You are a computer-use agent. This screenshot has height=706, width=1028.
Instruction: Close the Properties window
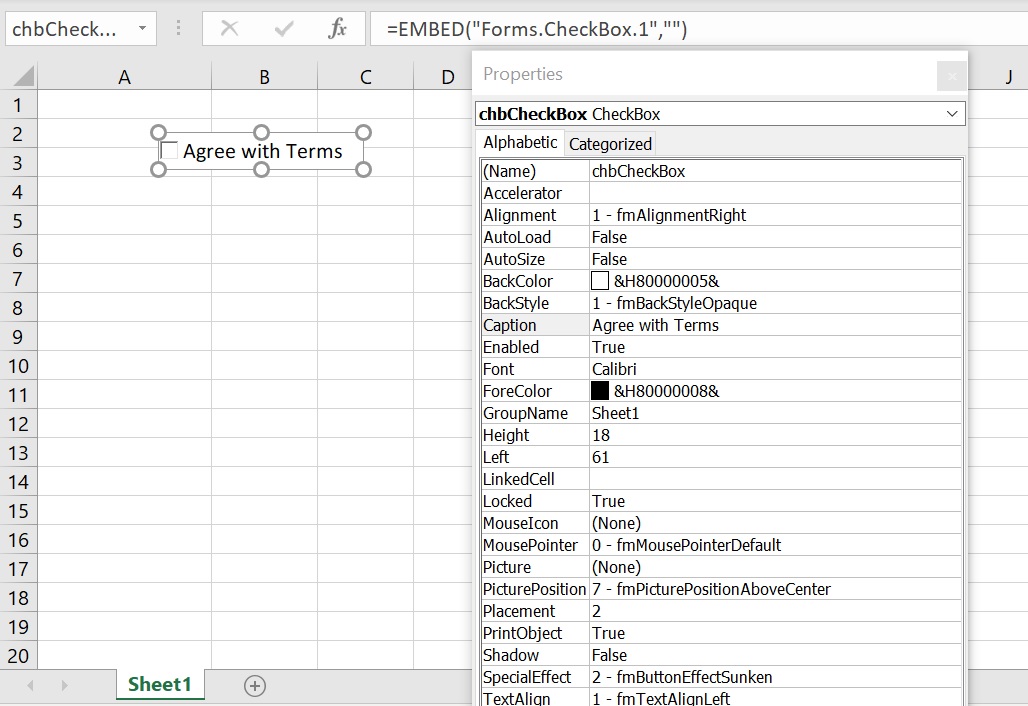951,76
